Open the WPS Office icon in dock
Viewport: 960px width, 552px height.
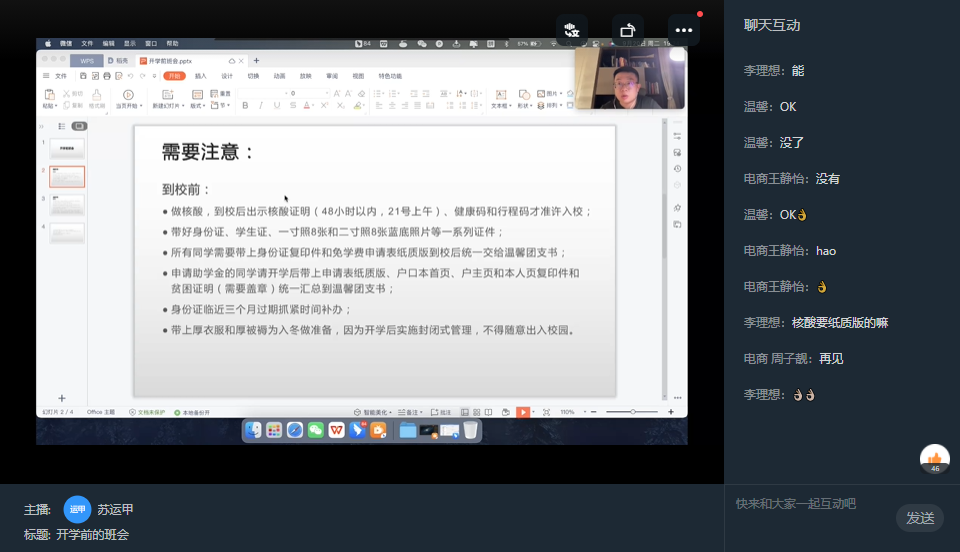pyautogui.click(x=336, y=430)
